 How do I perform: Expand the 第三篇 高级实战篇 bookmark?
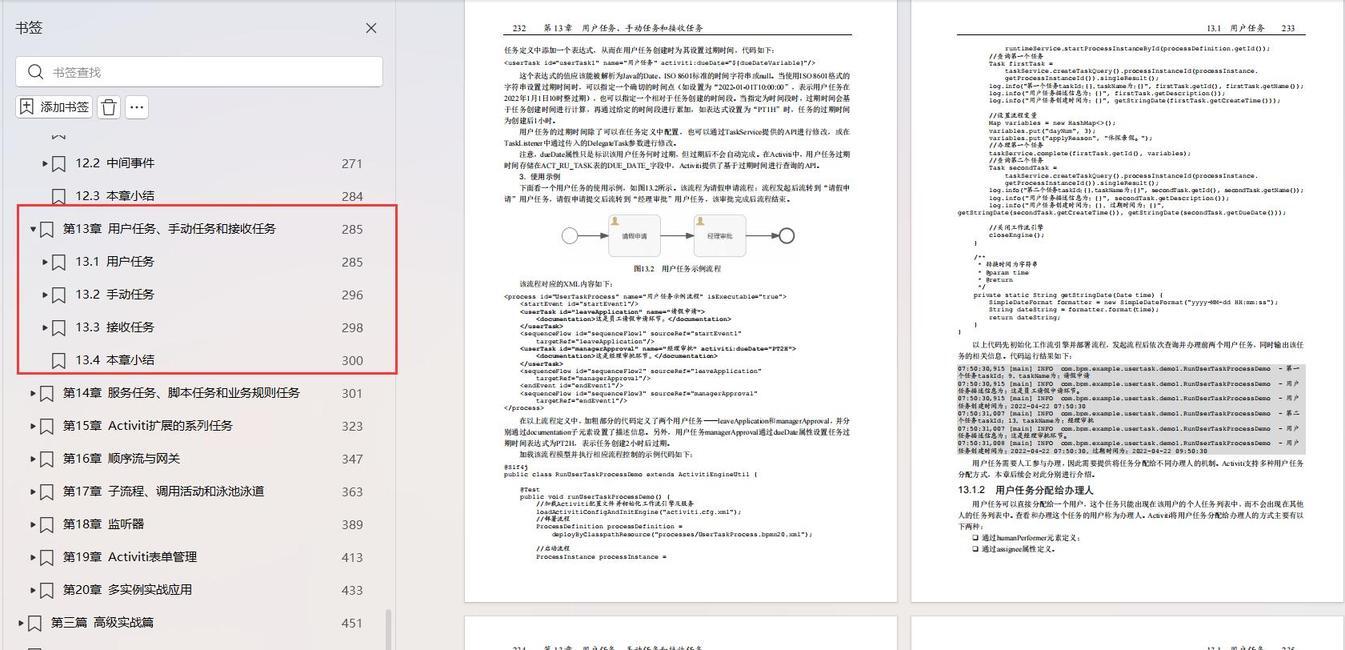(x=21, y=623)
